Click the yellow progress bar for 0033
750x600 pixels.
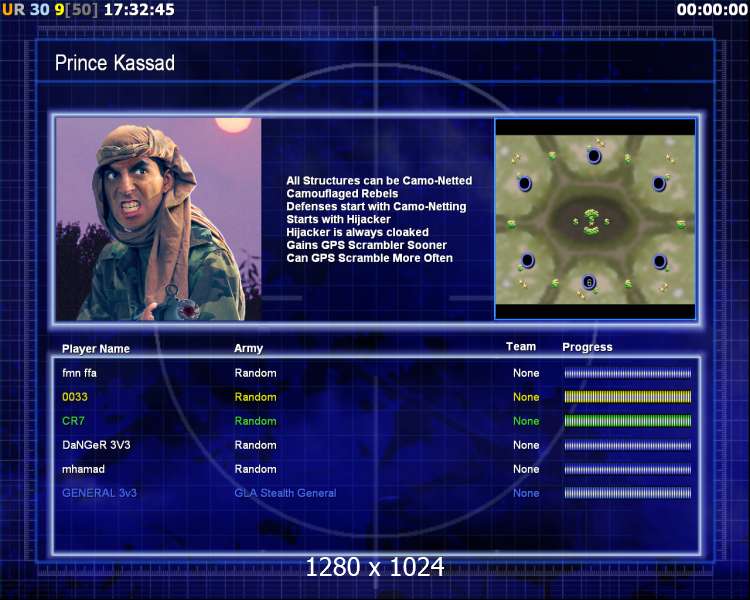(x=628, y=397)
